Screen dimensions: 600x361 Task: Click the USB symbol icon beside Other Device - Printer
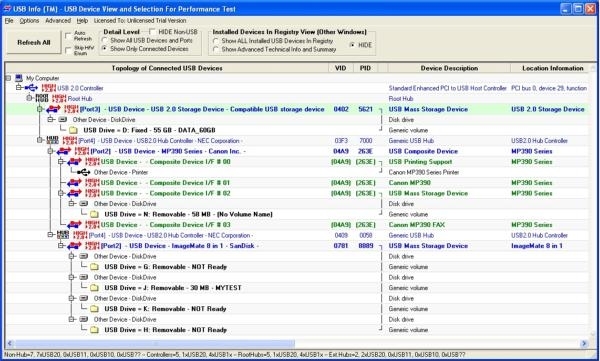pyautogui.click(x=84, y=172)
